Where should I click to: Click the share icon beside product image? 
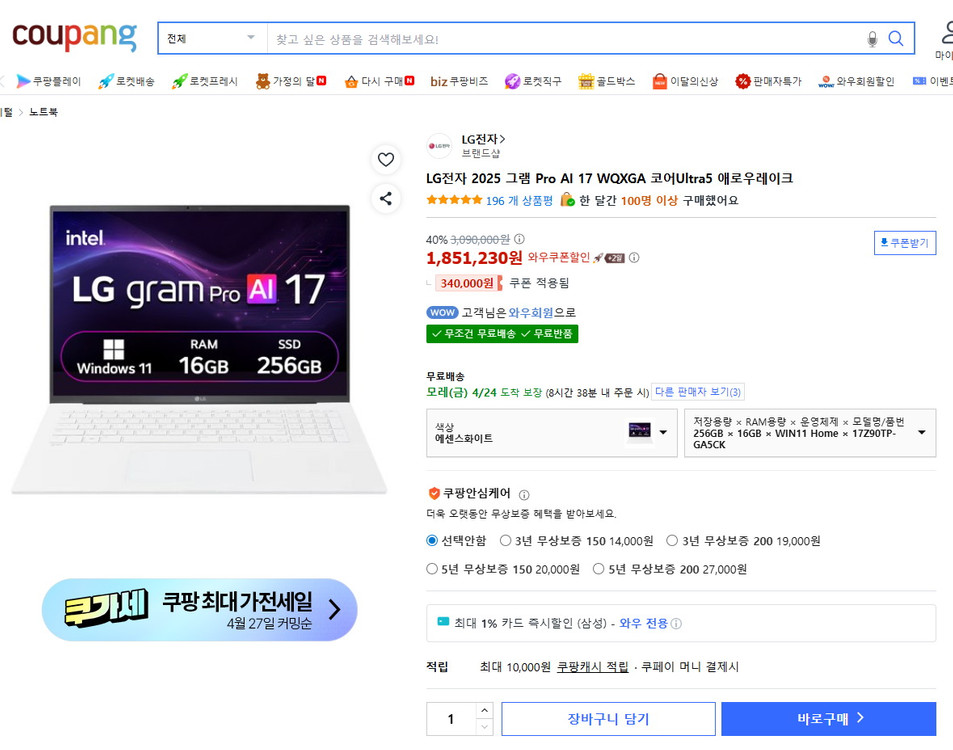pyautogui.click(x=386, y=198)
